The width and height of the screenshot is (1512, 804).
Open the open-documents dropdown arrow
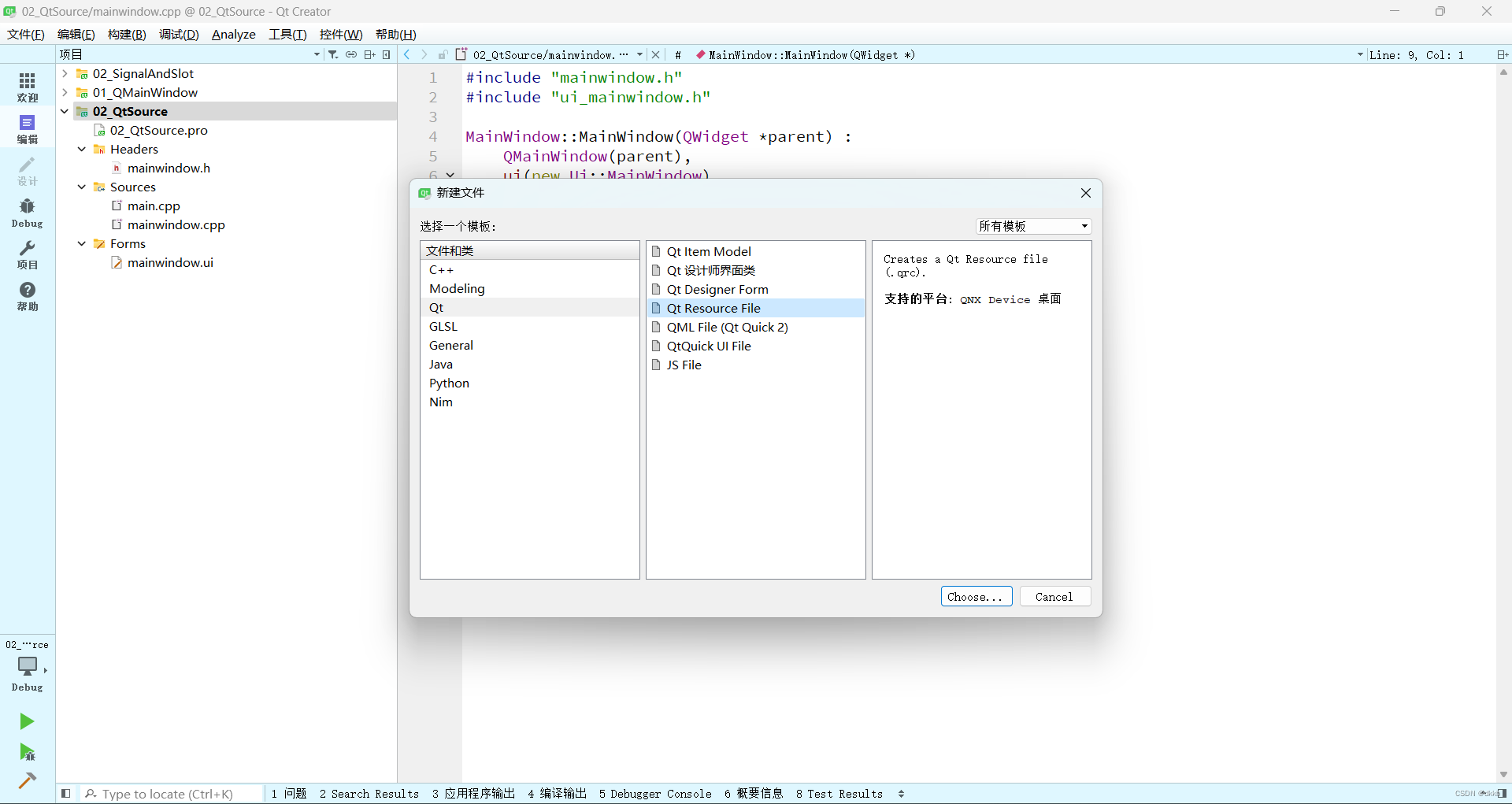[x=639, y=54]
